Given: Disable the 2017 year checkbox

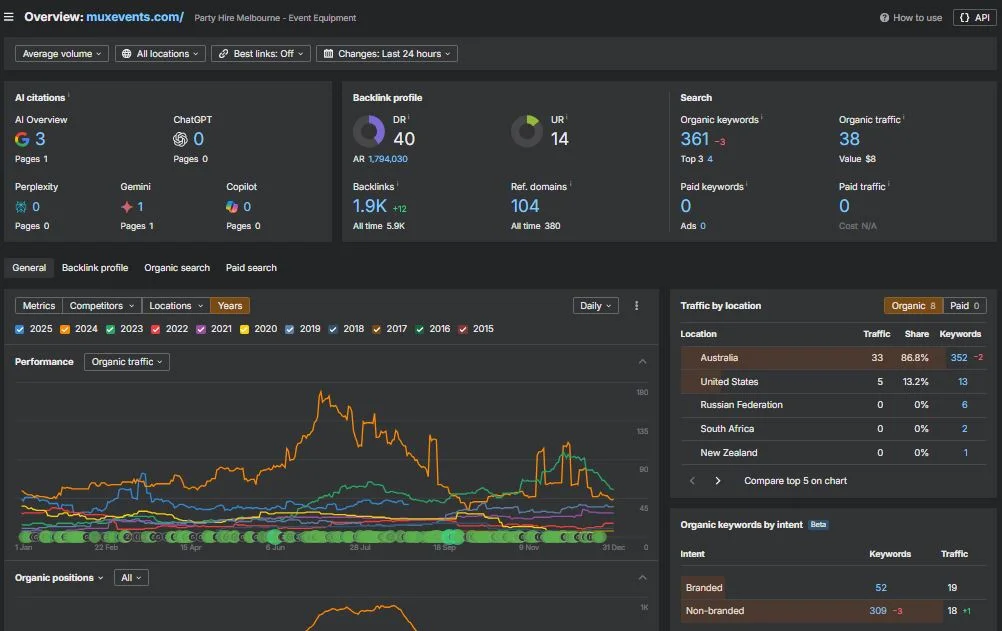Looking at the screenshot, I should click(377, 329).
